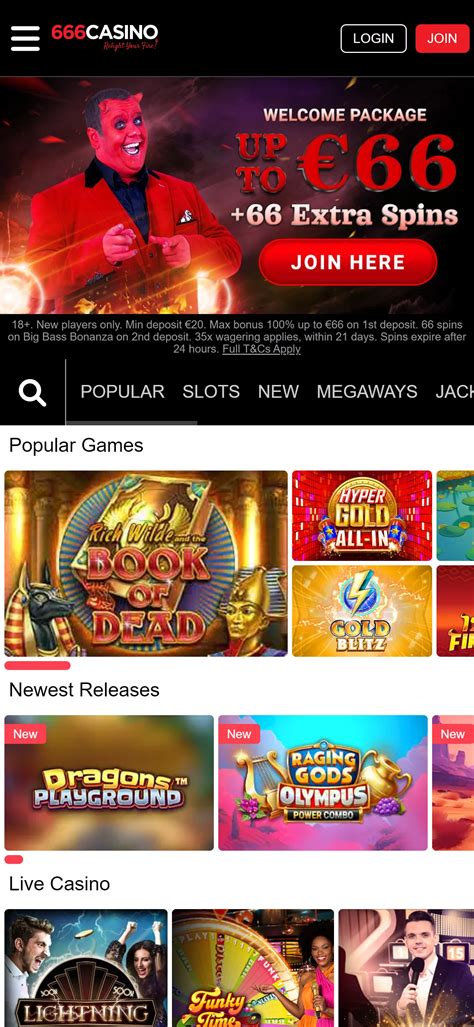The width and height of the screenshot is (474, 1027).
Task: Open Hyper Gold All-In game tile
Action: 362,515
